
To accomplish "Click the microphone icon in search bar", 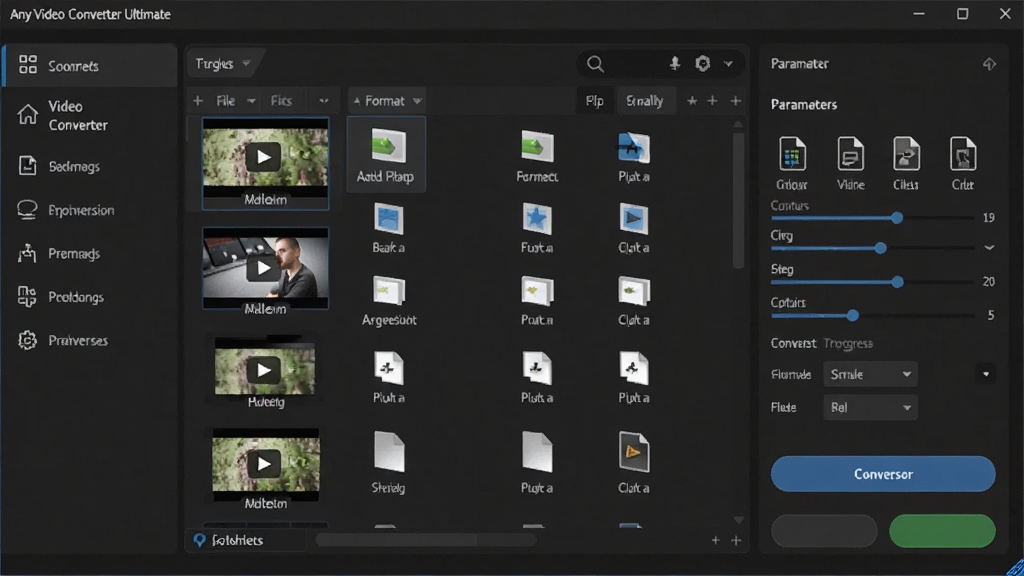I will [675, 63].
